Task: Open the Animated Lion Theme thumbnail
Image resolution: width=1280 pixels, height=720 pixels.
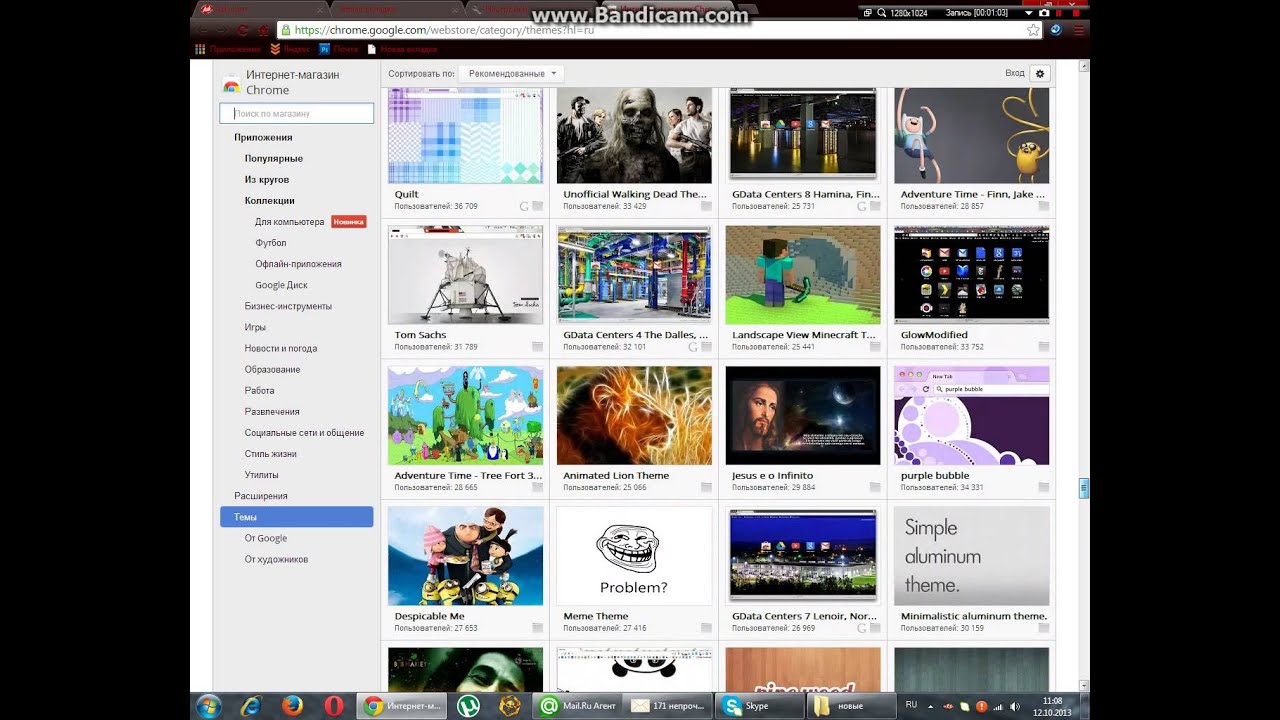Action: (634, 415)
